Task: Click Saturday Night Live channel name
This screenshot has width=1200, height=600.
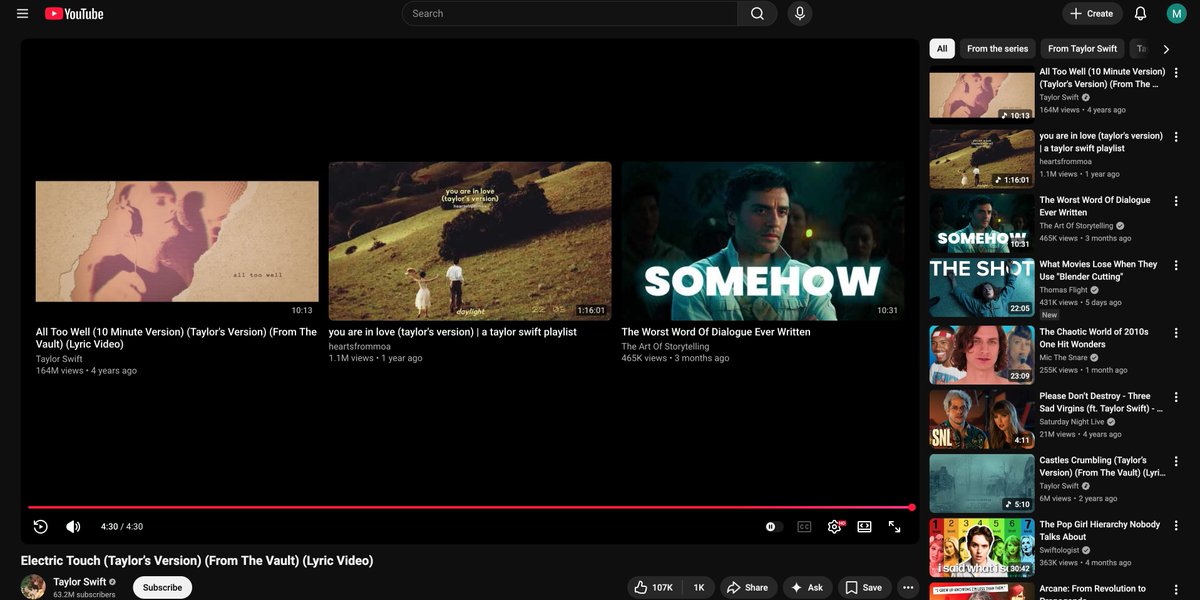Action: coord(1072,422)
